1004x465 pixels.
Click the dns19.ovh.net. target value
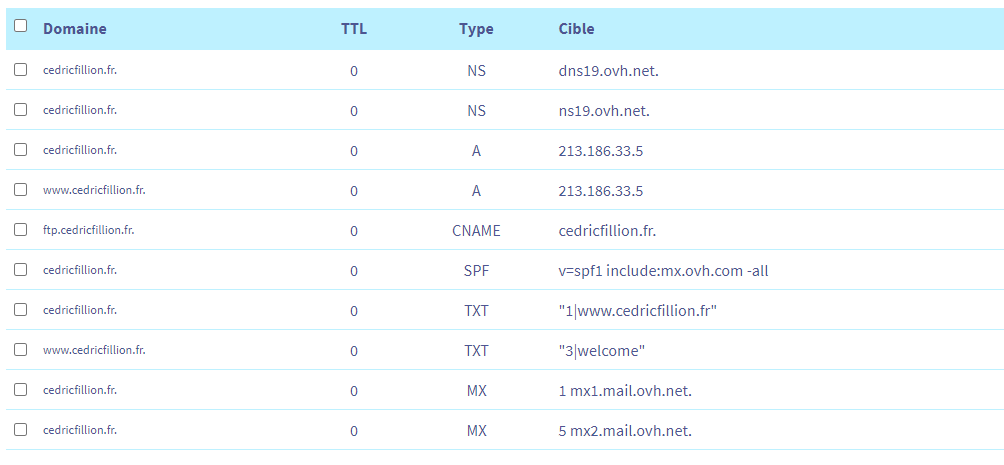(x=608, y=71)
